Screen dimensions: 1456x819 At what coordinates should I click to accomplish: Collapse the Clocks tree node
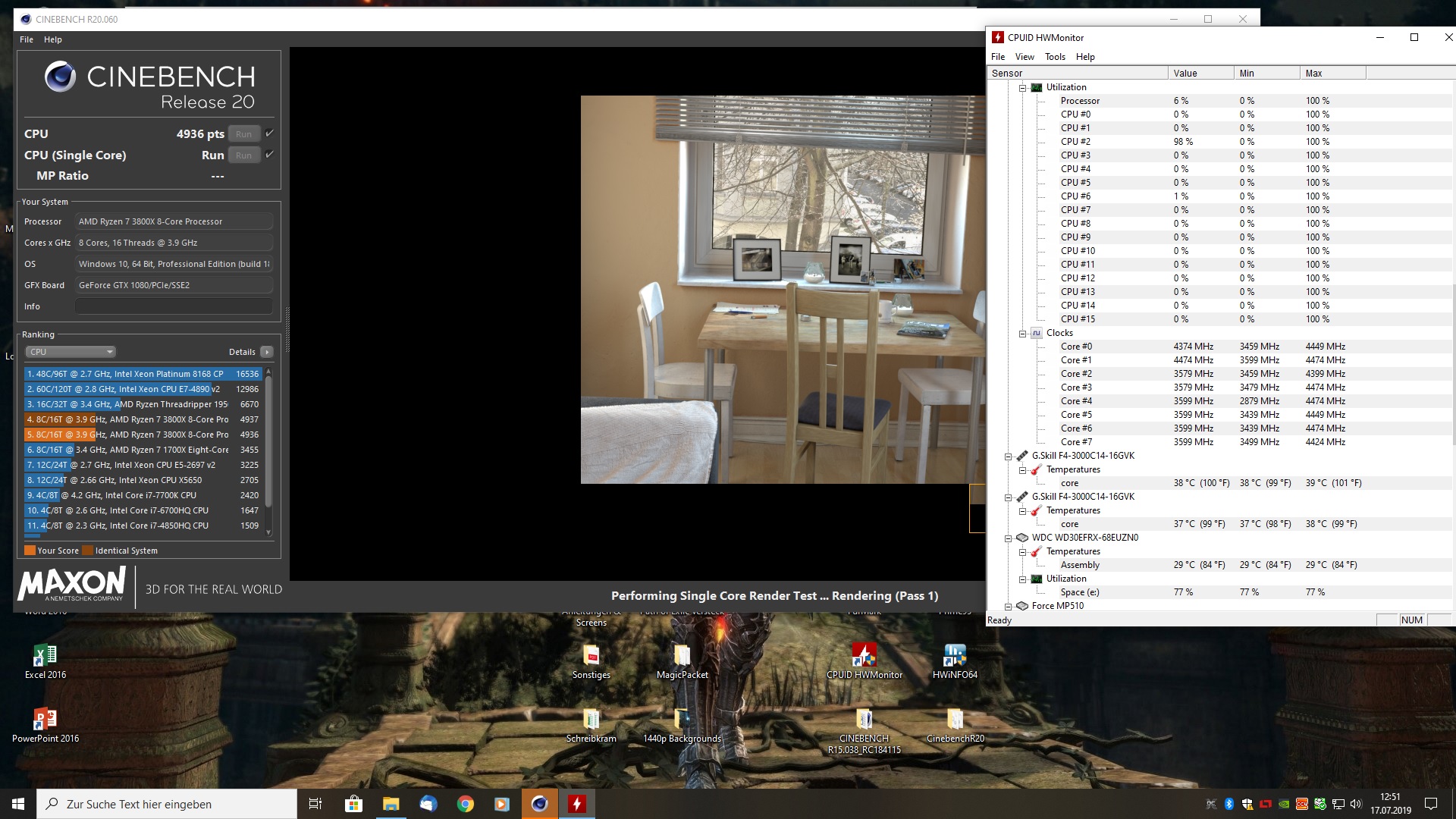pos(1022,333)
